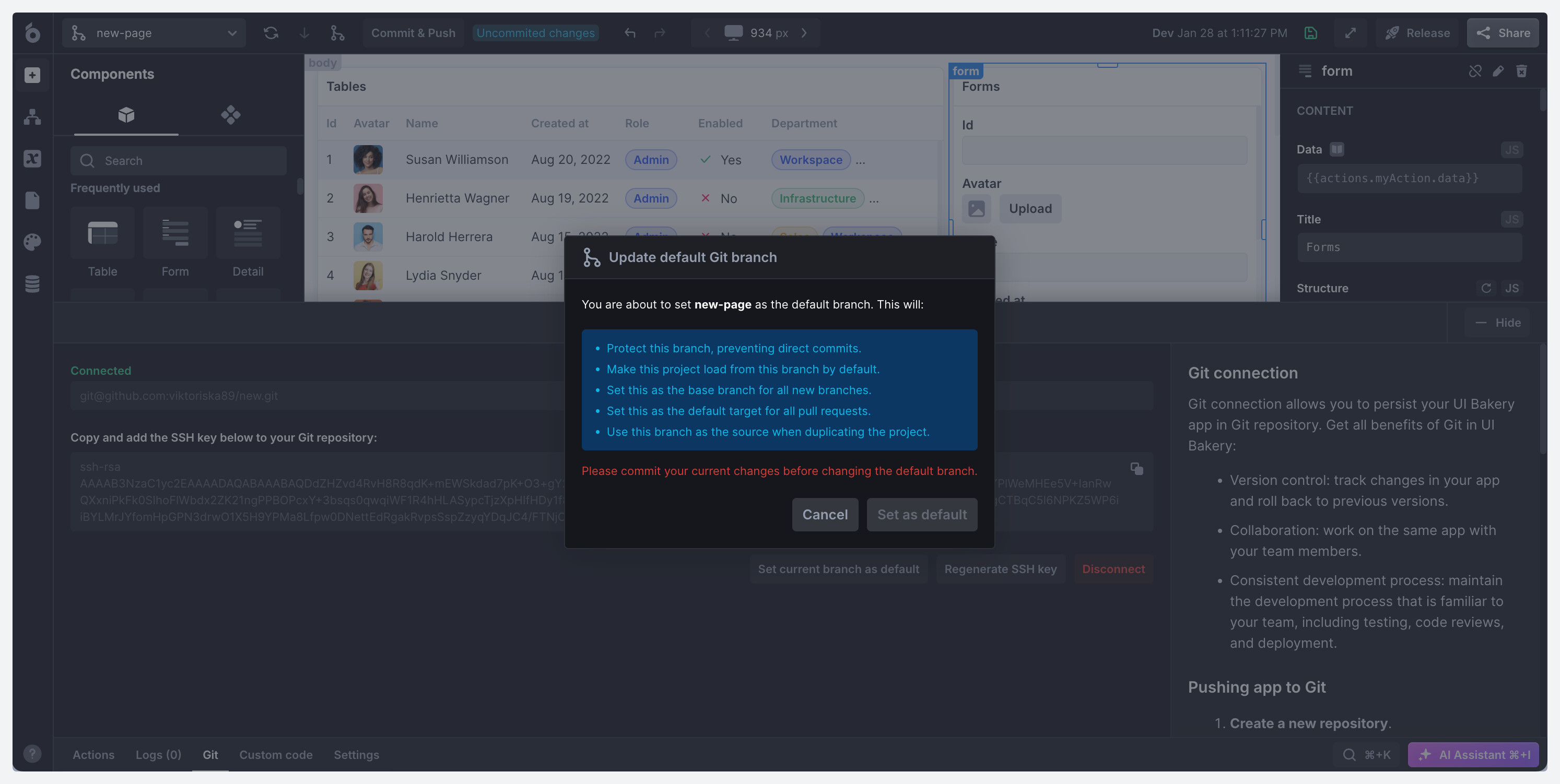Viewport: 1560px width, 784px height.
Task: Click the expand fullscreen arrows icon
Action: coord(1351,33)
